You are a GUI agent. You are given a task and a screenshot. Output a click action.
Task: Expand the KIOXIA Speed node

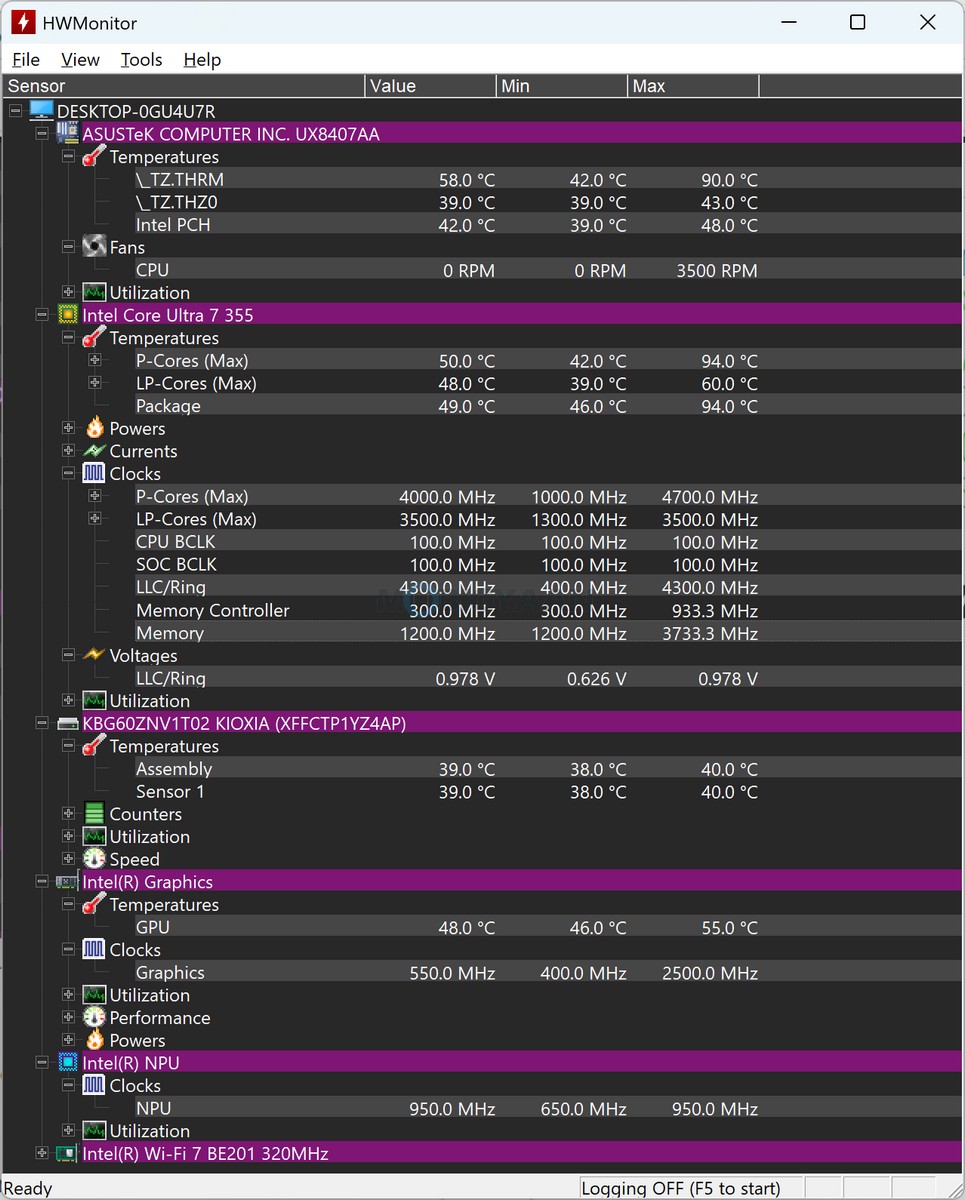68,859
